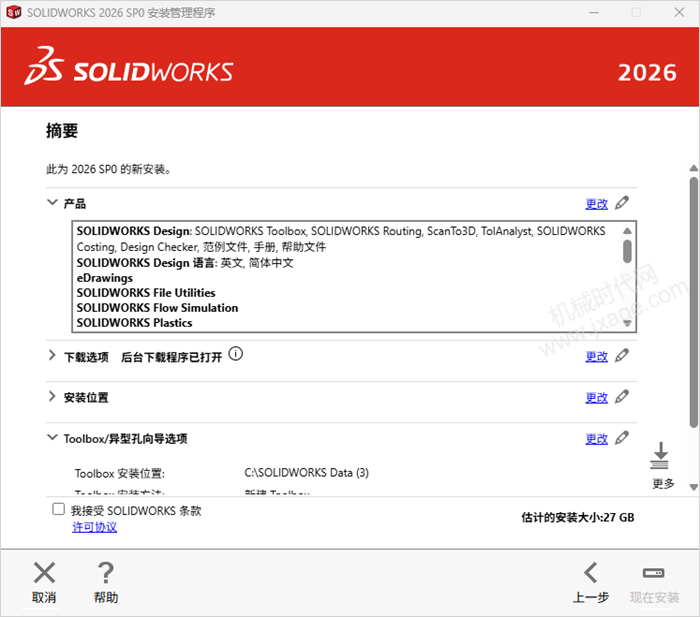Viewport: 700px width, 617px height.
Task: Click the pencil icon beside 产品
Action: point(621,203)
